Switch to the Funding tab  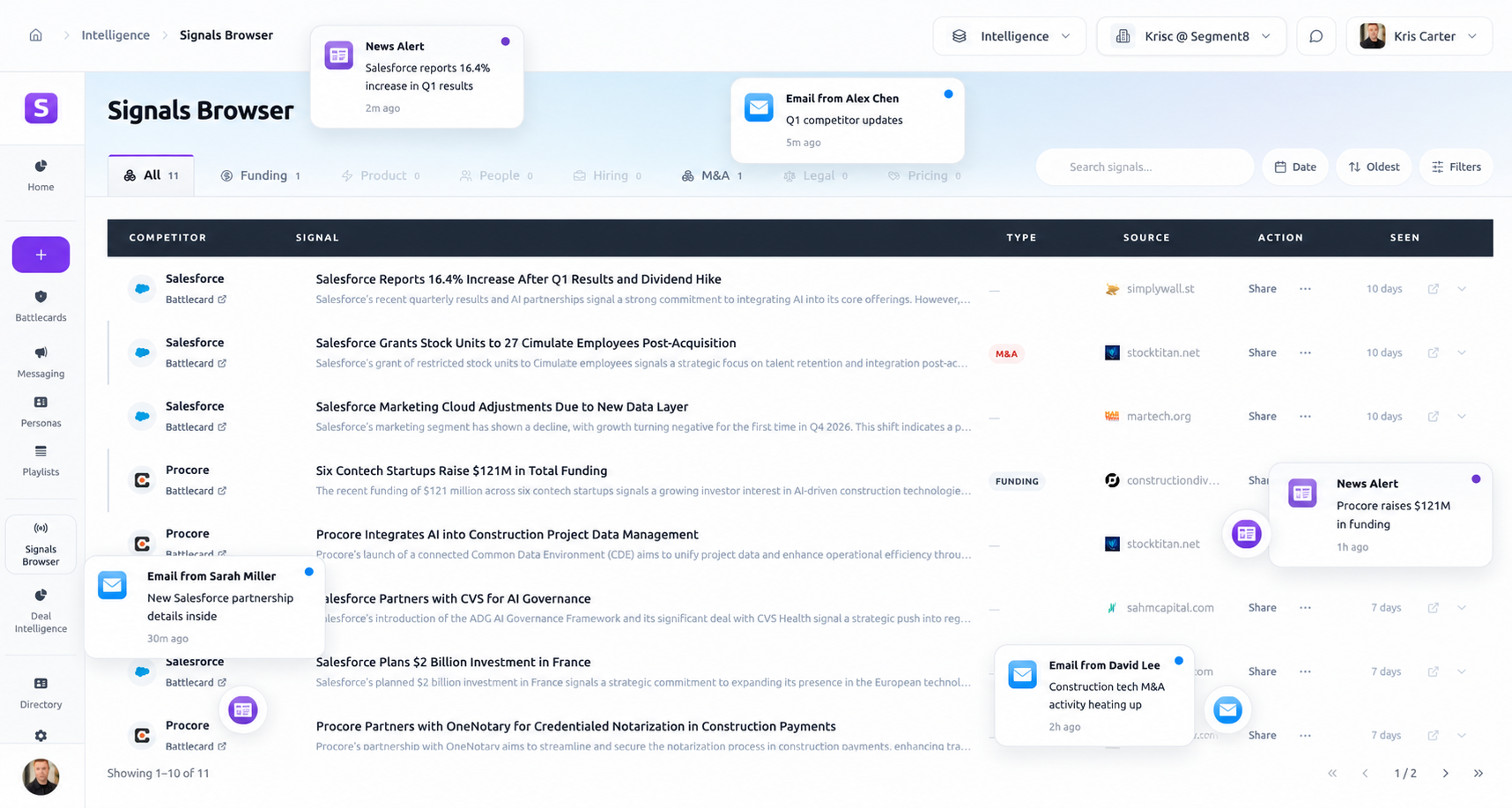(x=261, y=175)
